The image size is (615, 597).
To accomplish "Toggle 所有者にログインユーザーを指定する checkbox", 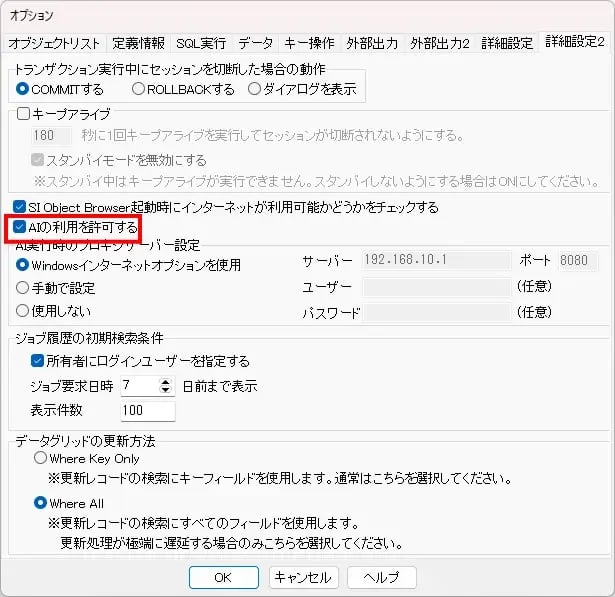I will (38, 360).
